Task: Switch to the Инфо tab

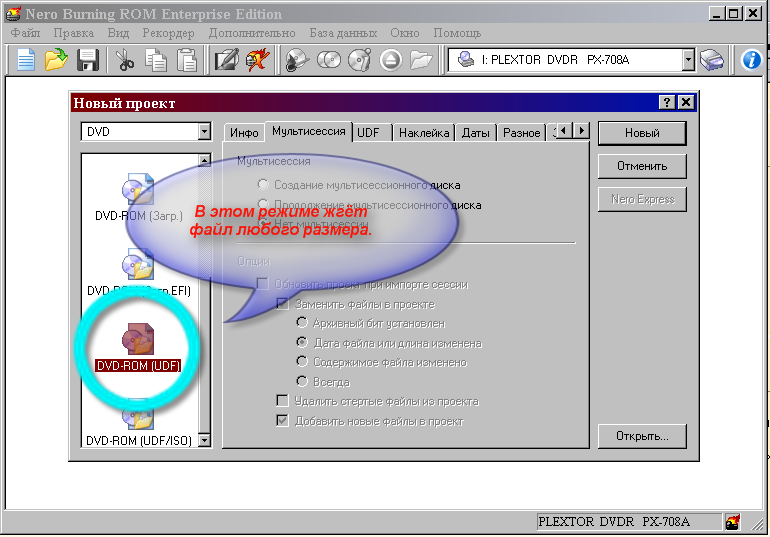Action: click(x=244, y=133)
